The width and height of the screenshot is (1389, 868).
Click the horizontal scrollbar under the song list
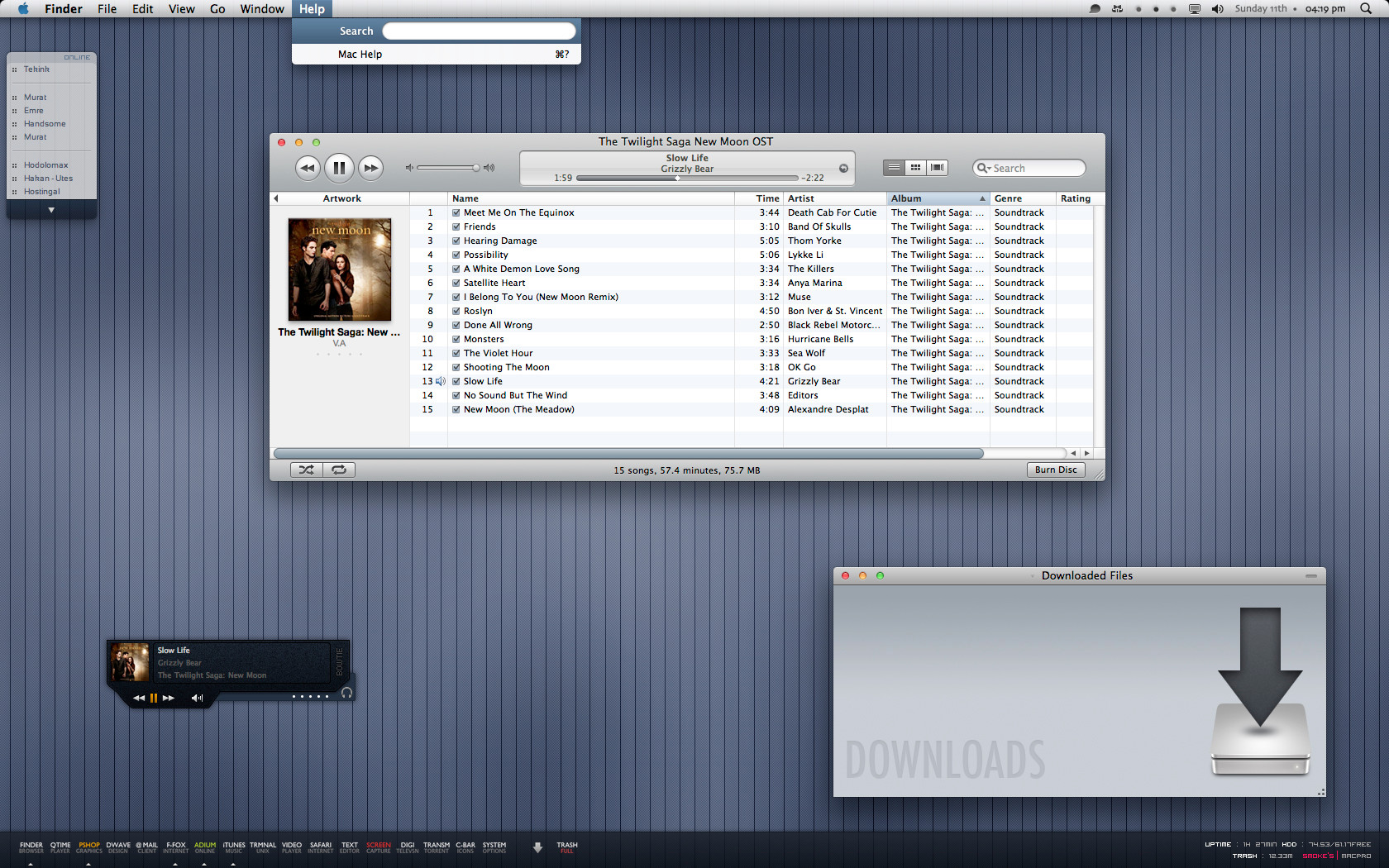coord(628,453)
